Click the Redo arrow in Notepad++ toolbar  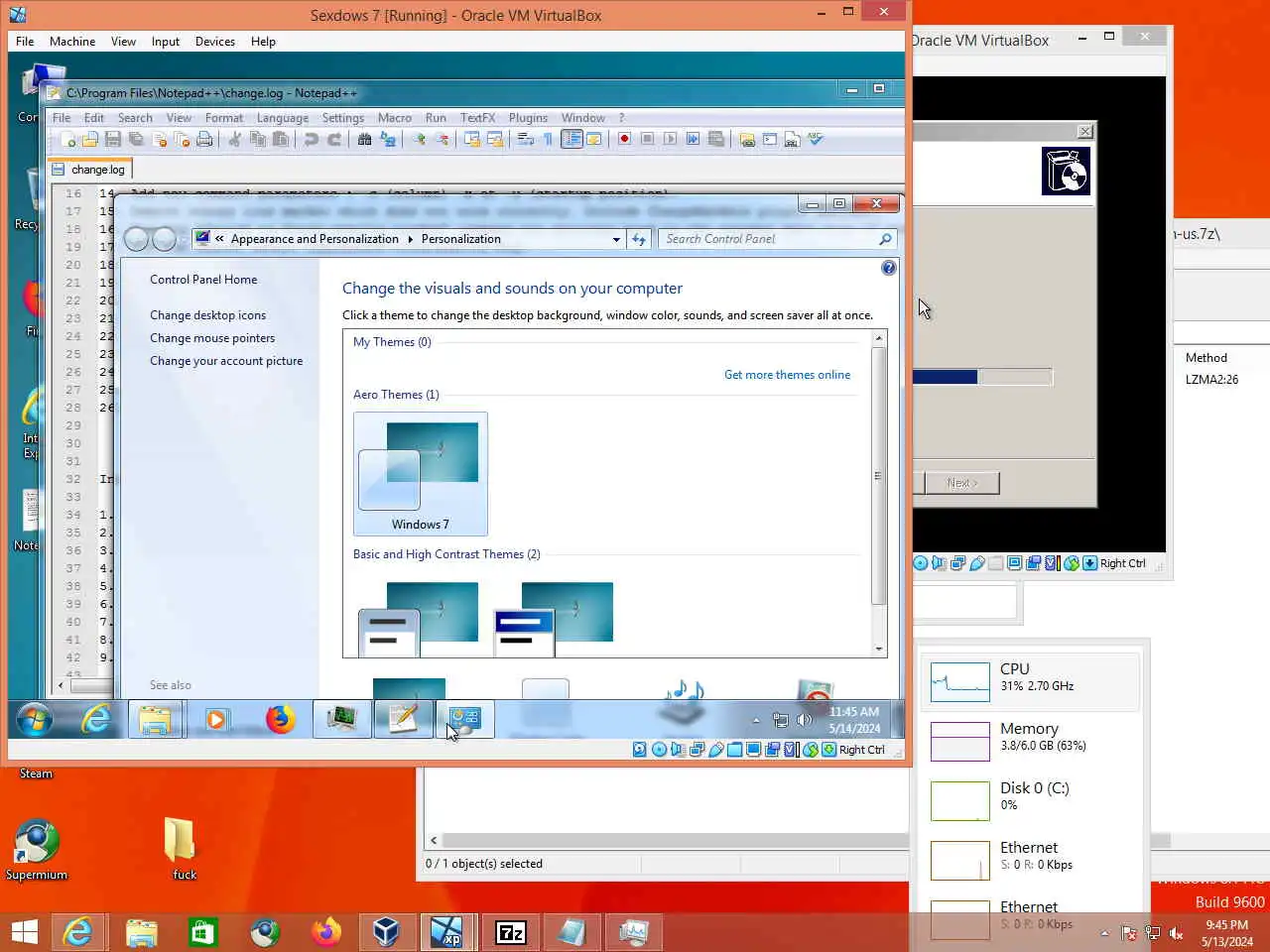click(x=334, y=139)
